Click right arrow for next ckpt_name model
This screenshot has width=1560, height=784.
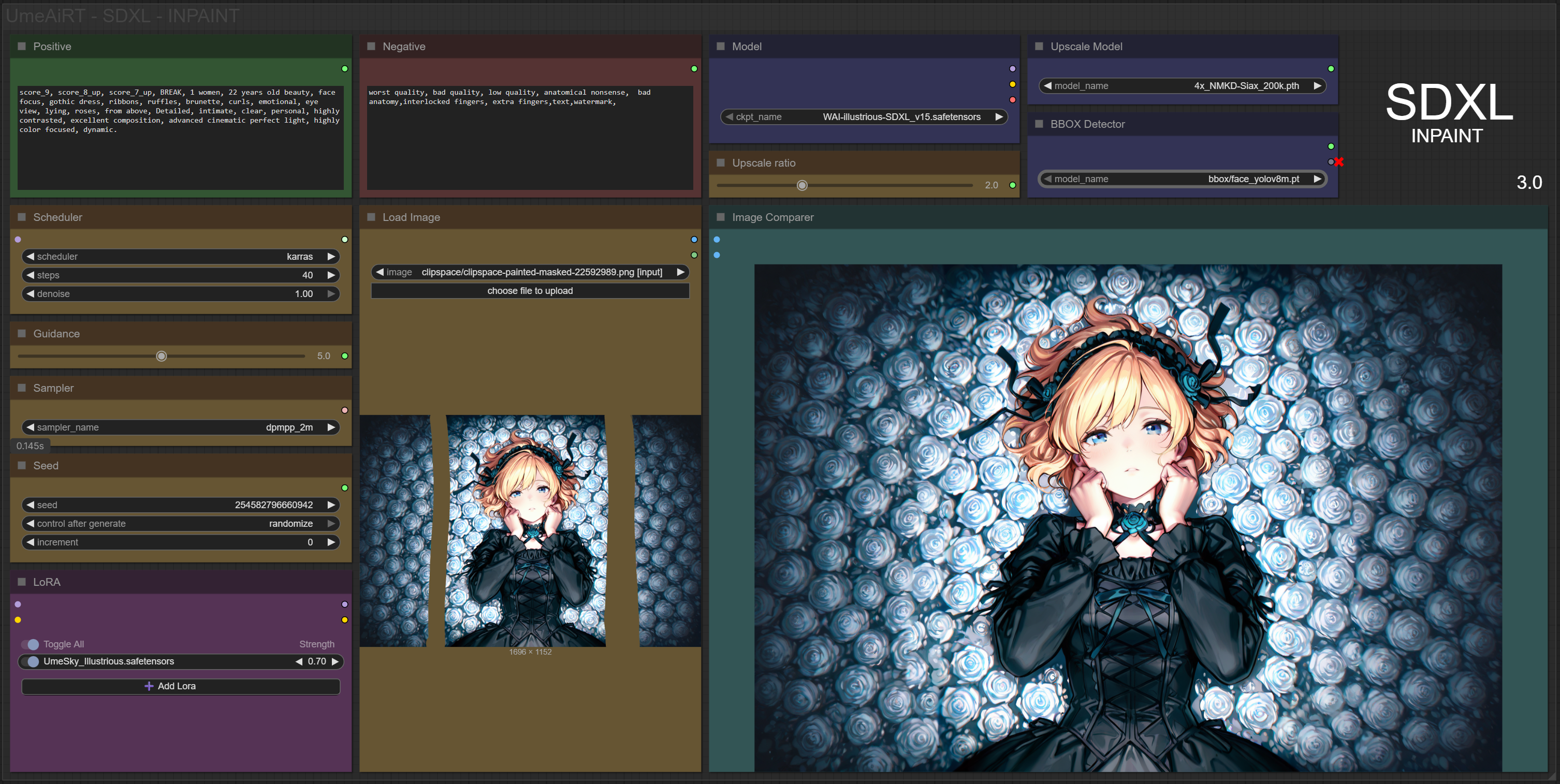click(999, 117)
